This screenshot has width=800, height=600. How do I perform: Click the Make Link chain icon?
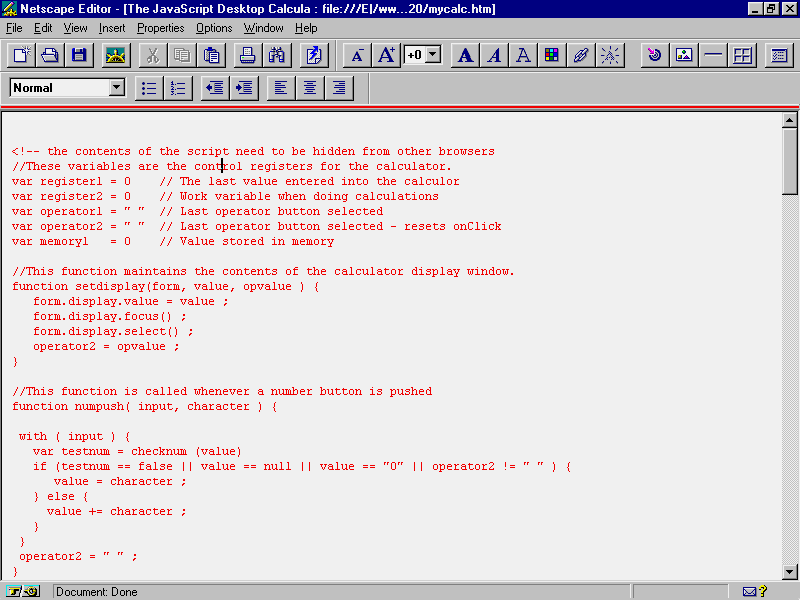(581, 55)
